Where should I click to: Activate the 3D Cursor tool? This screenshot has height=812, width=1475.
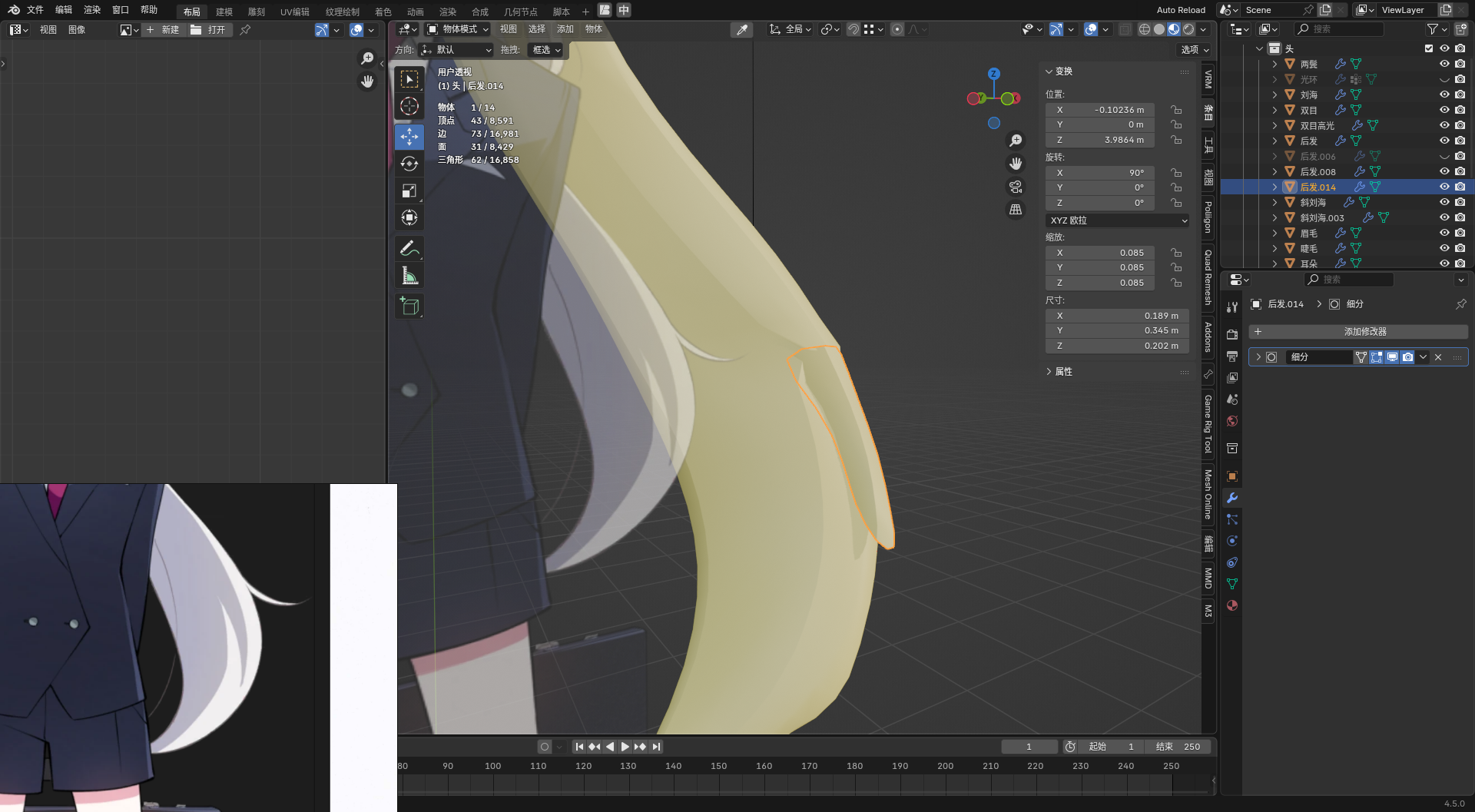[x=409, y=106]
